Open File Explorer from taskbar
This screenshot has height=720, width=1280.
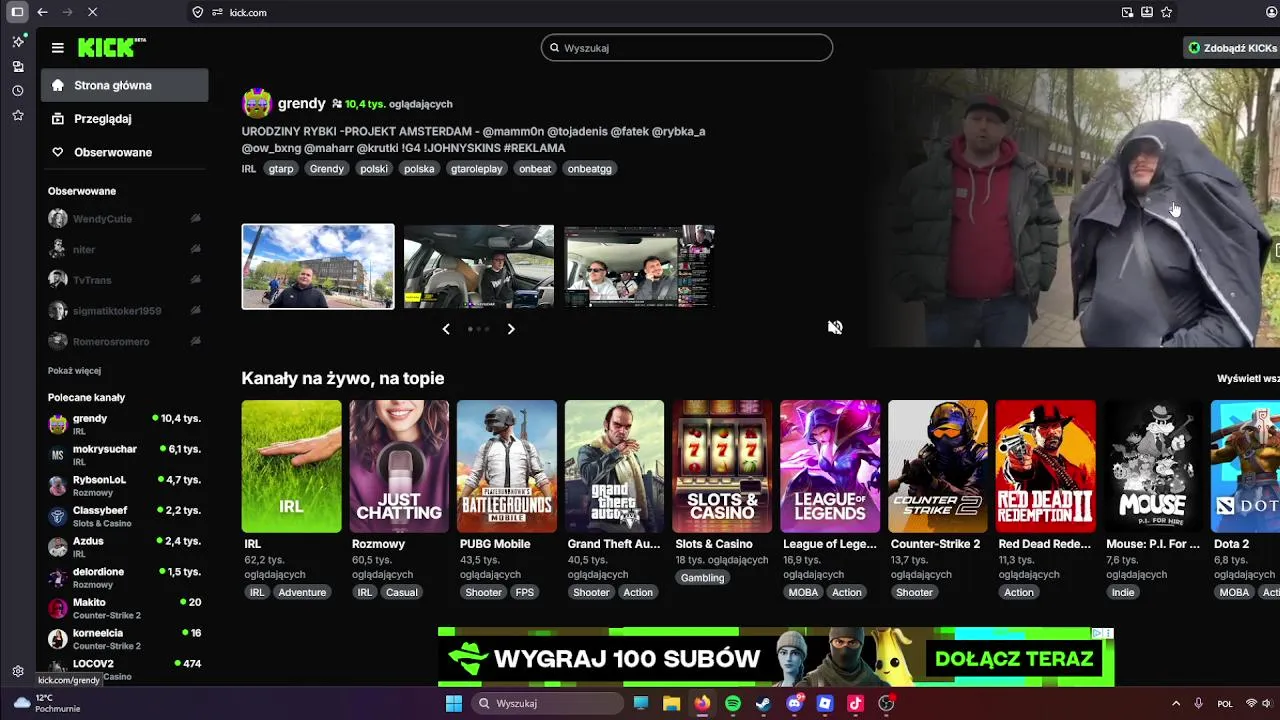671,703
